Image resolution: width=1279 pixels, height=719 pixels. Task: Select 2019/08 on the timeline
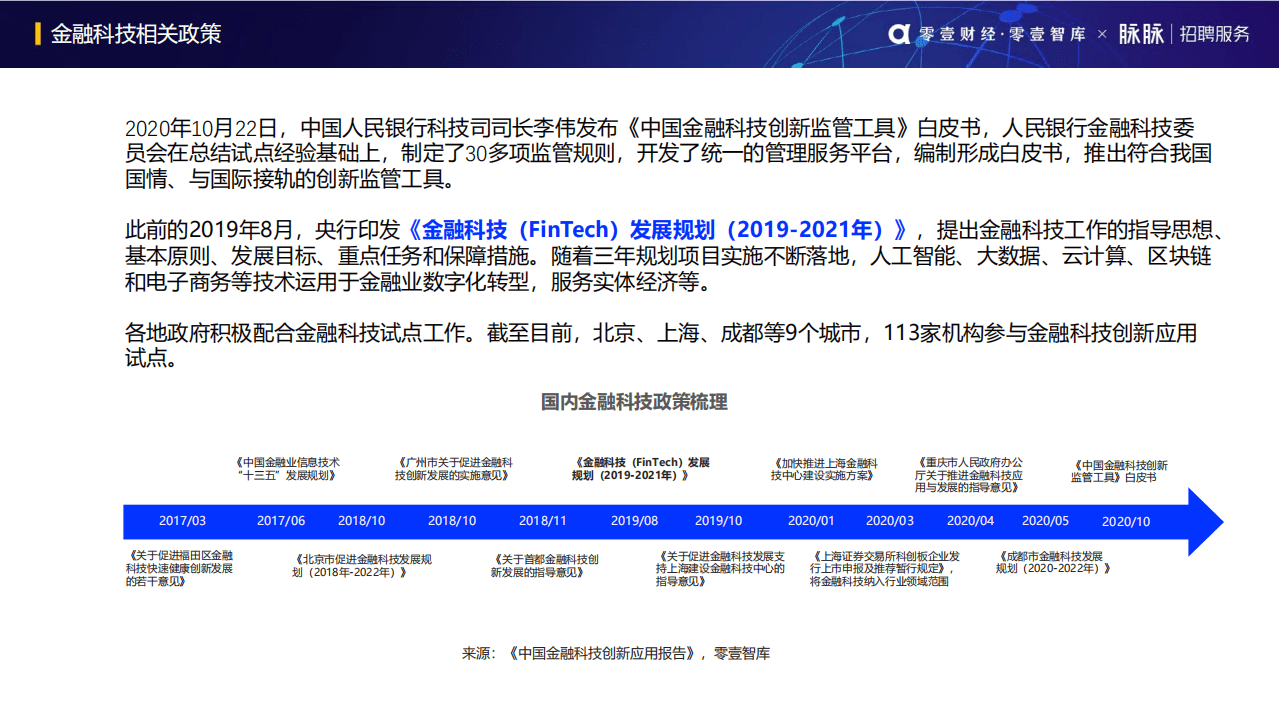[x=634, y=521]
